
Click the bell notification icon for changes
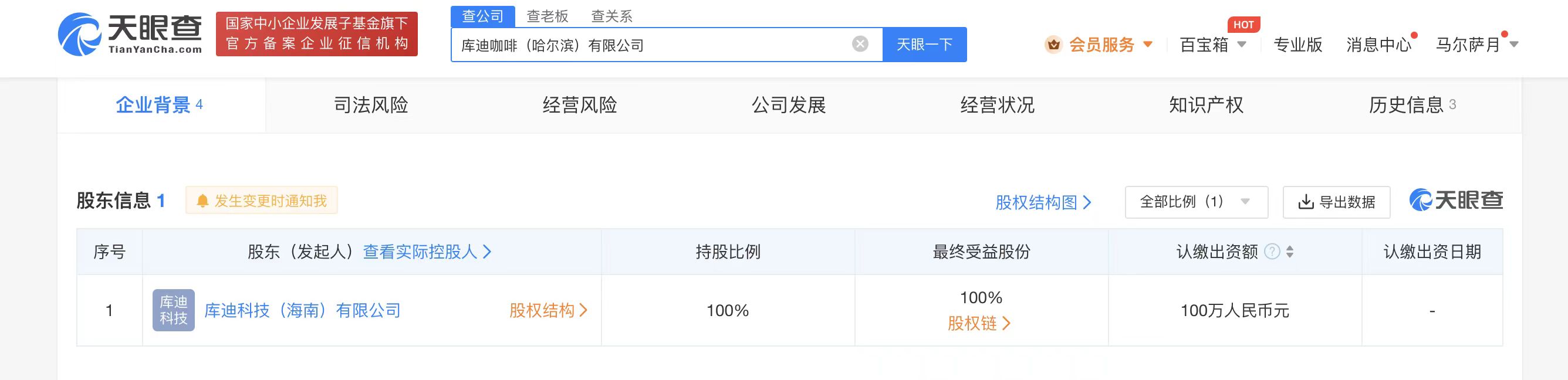coord(202,201)
